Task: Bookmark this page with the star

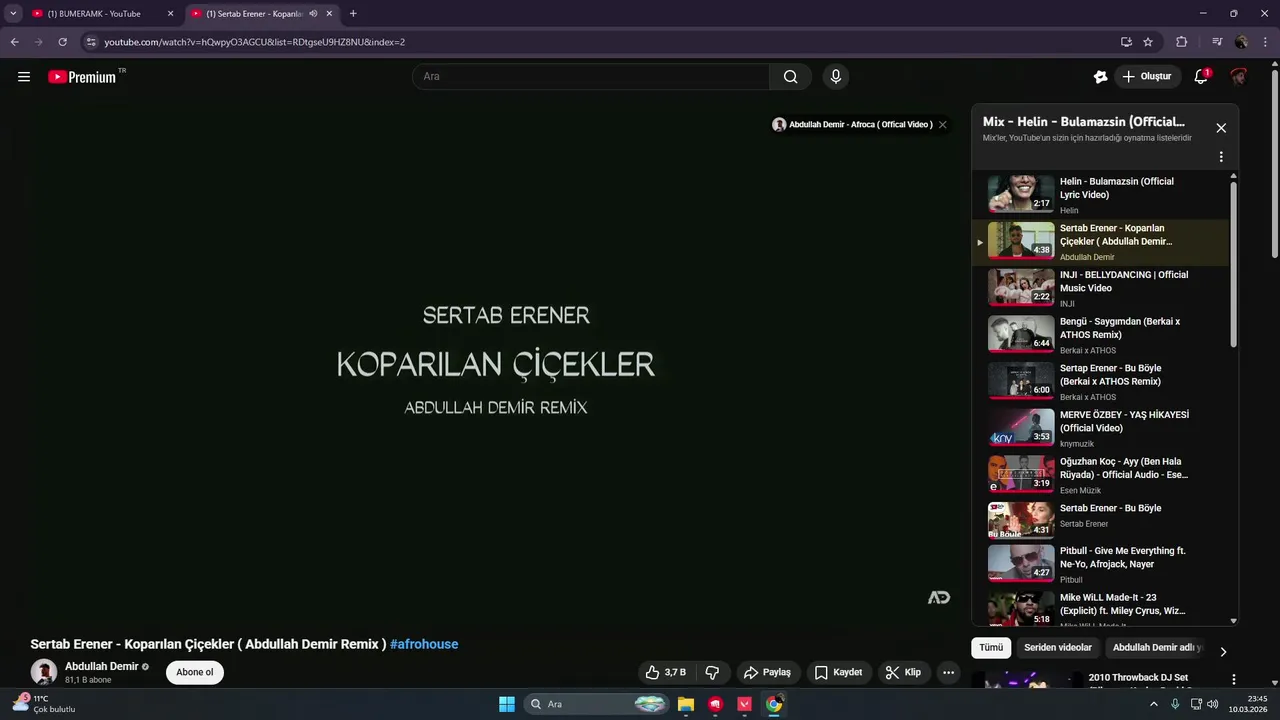Action: (x=1148, y=42)
